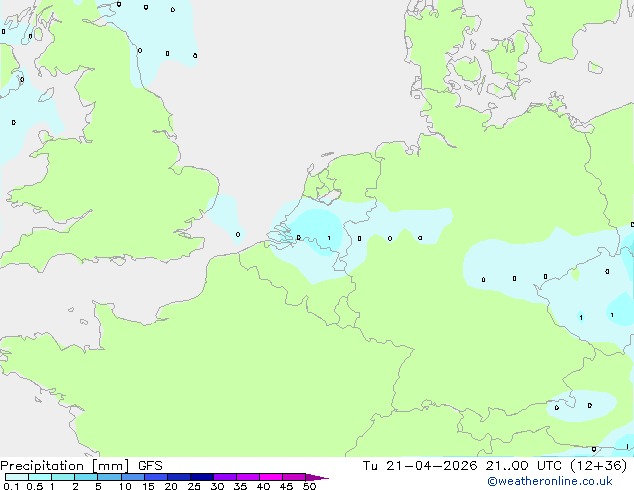634x490 pixels.
Task: Select the '40' legend scale label
Action: pyautogui.click(x=263, y=486)
